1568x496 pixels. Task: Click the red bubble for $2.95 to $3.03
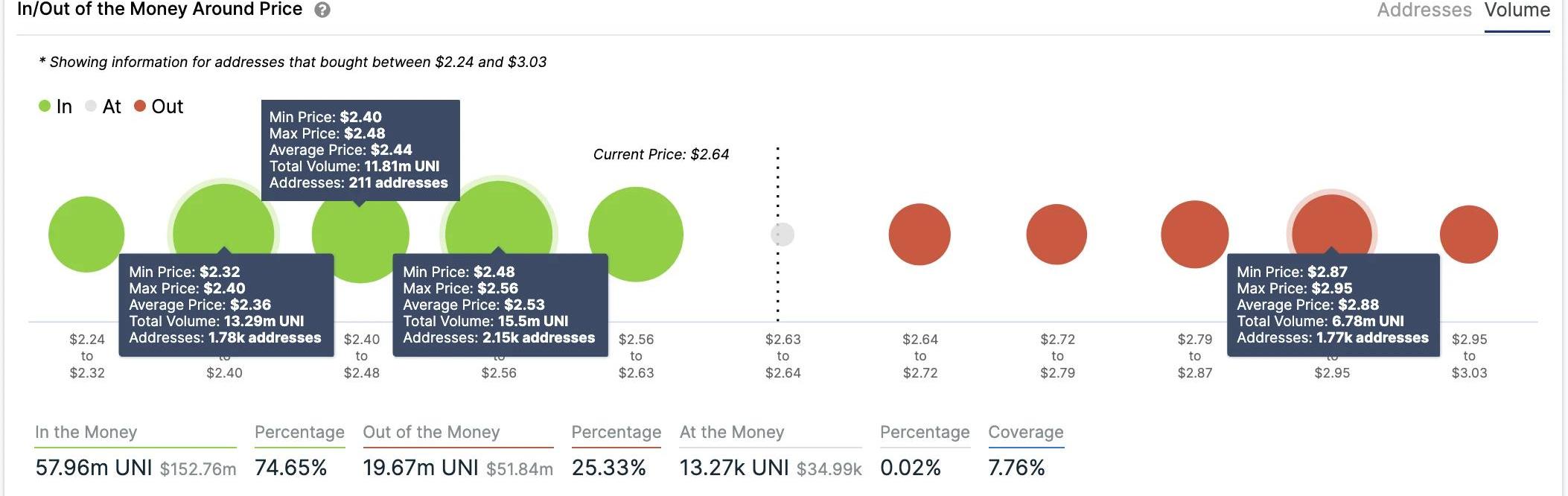coord(1468,234)
